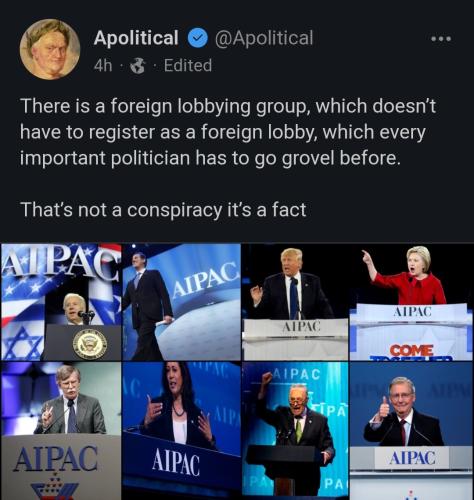Open photo of man walking across AIPAC stage

coord(182,302)
